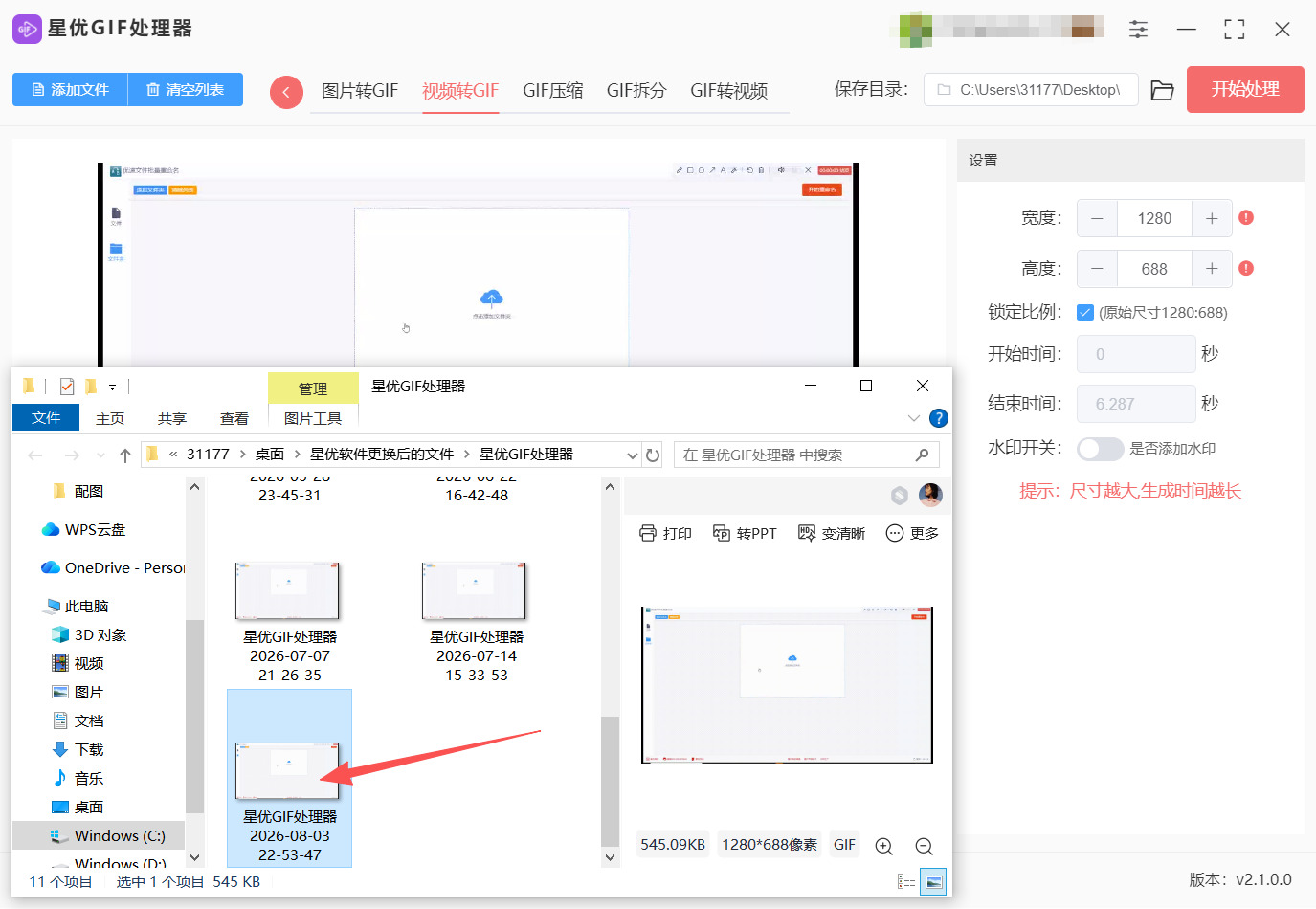1316x909 pixels.
Task: Open Explorer 共享 ribbon tab
Action: point(172,418)
